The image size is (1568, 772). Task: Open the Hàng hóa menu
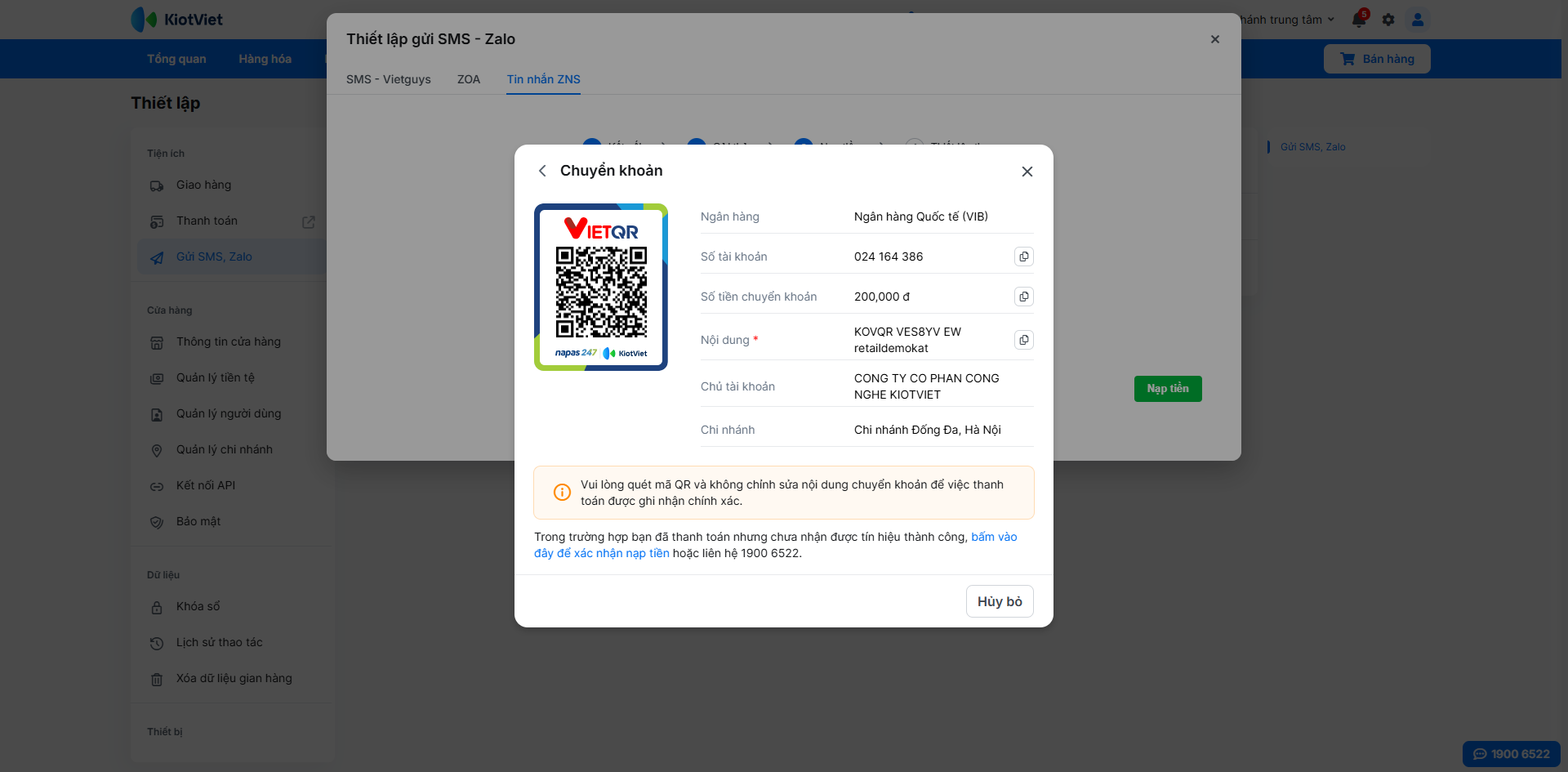[x=265, y=59]
